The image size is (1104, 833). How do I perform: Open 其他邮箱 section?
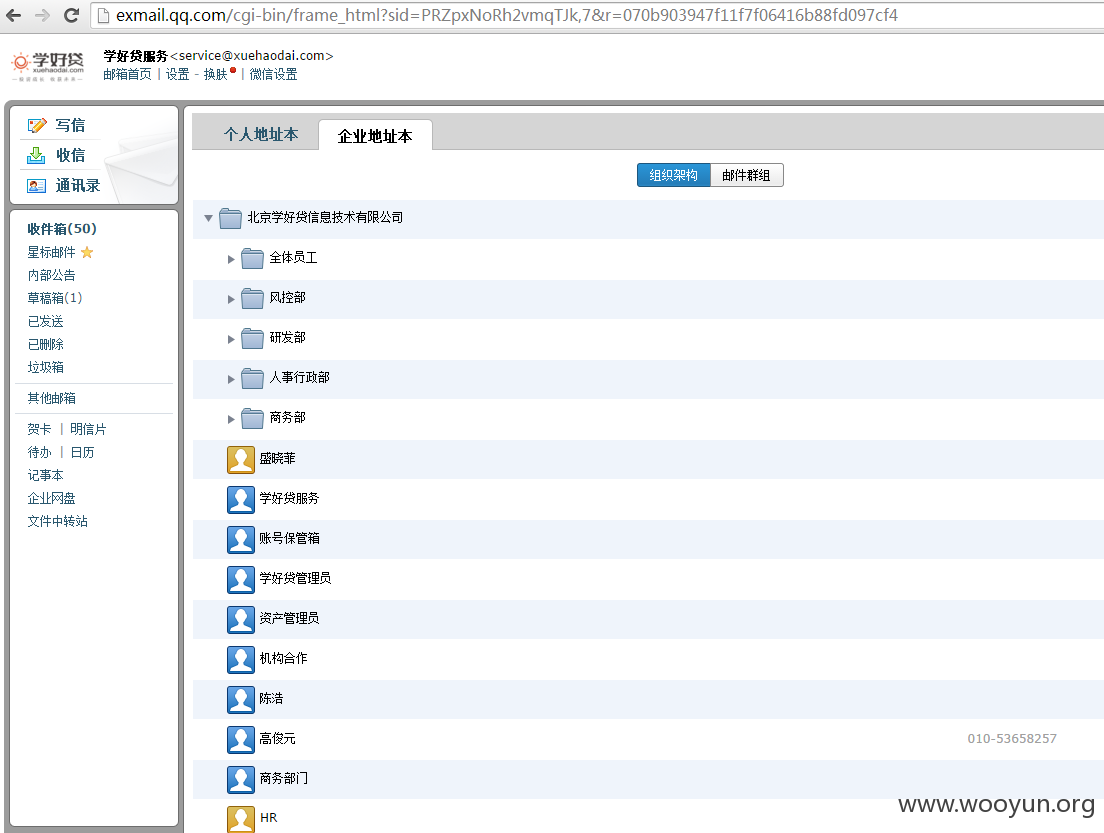51,398
